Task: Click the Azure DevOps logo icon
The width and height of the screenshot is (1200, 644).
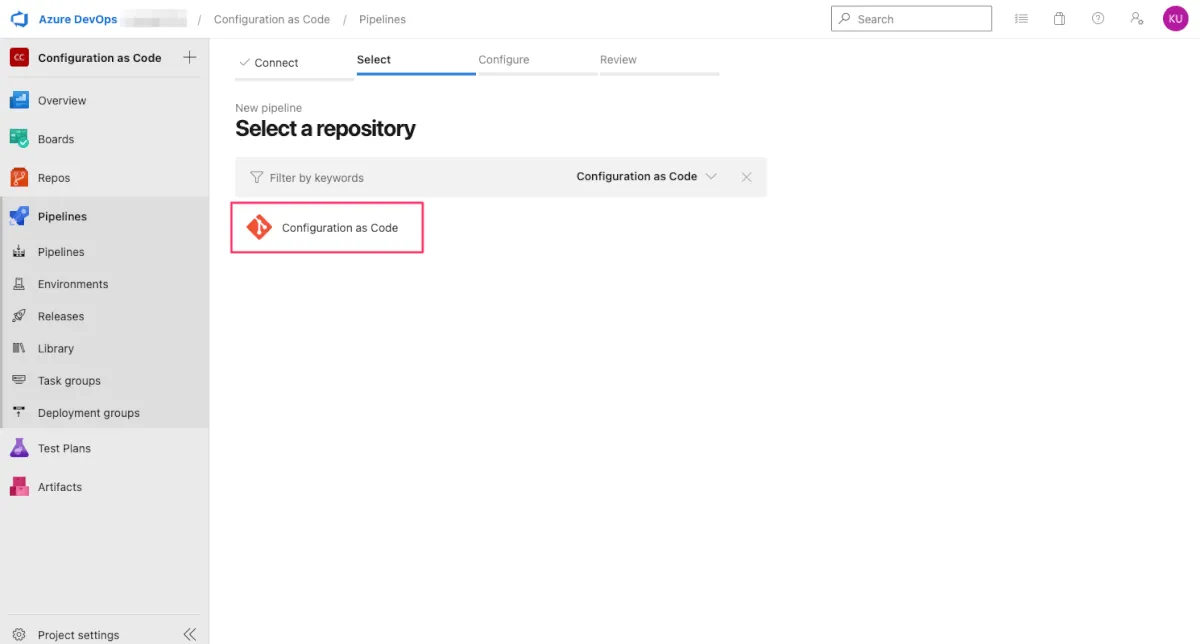Action: tap(18, 19)
